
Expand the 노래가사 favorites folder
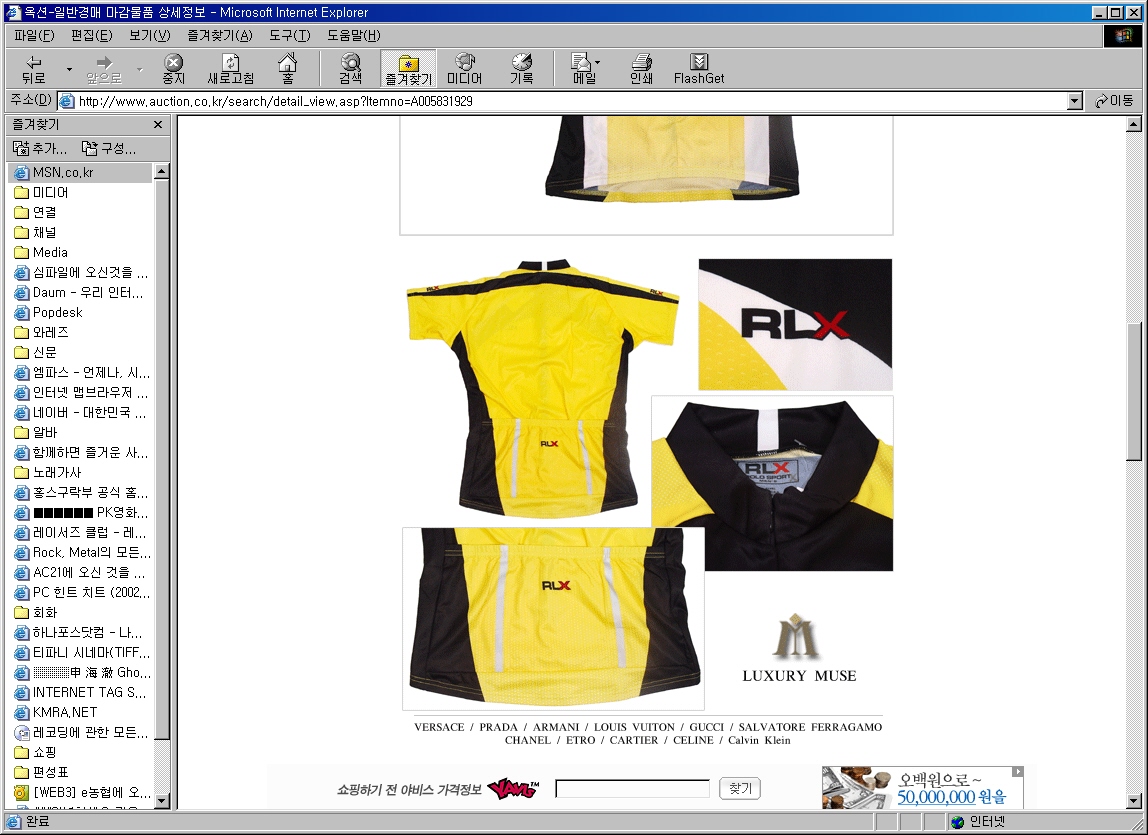[48, 472]
